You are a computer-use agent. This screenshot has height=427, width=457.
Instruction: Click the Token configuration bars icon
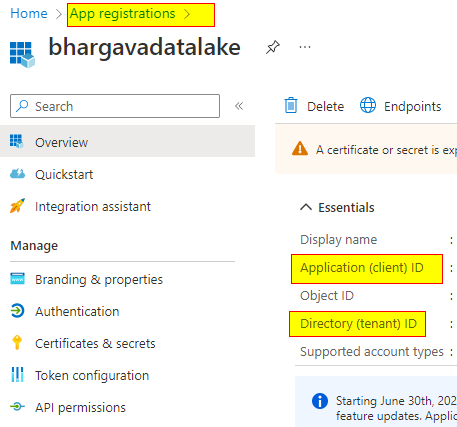coord(17,375)
